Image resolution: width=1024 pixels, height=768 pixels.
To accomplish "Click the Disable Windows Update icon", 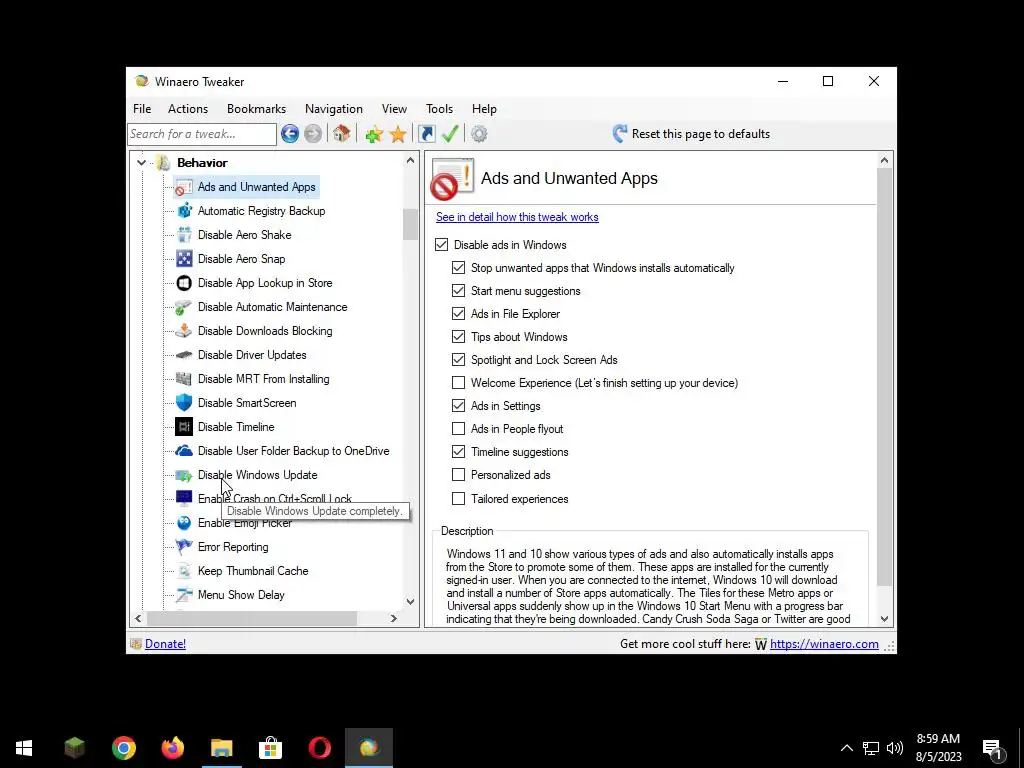I will point(184,475).
